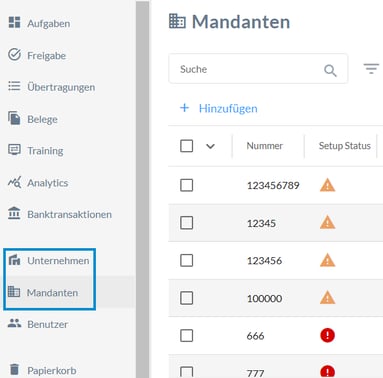This screenshot has height=378, width=383.
Task: Open the Belege documents icon
Action: [x=14, y=118]
